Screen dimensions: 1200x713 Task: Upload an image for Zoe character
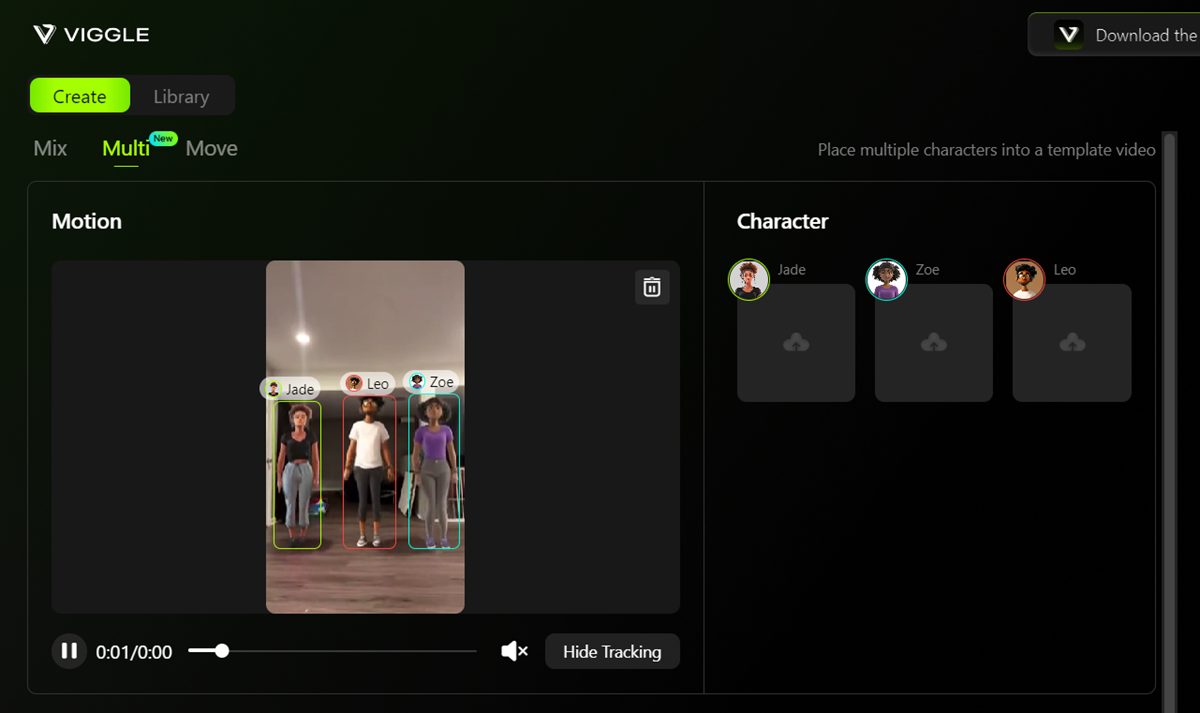(x=934, y=343)
